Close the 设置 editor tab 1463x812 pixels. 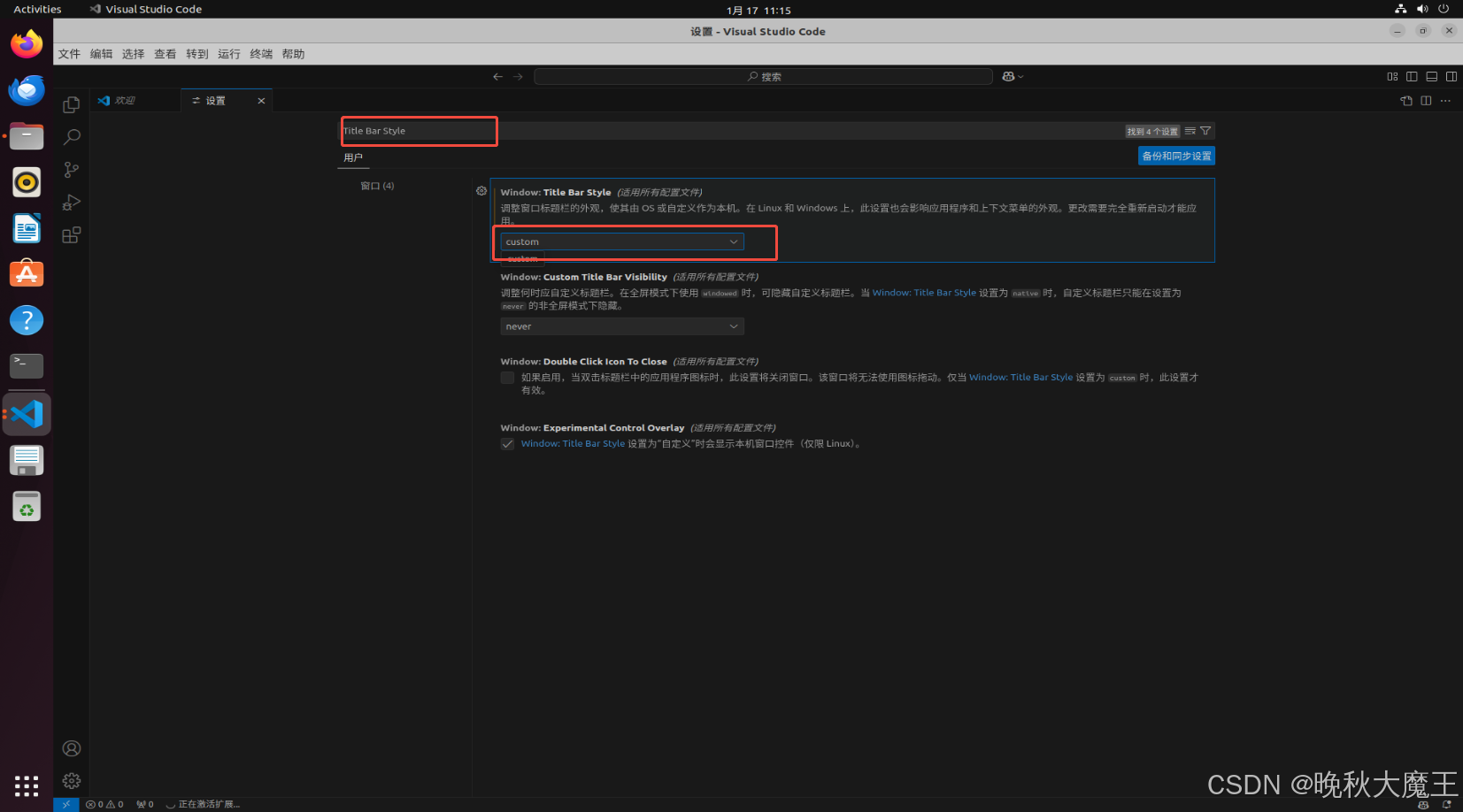tap(261, 101)
